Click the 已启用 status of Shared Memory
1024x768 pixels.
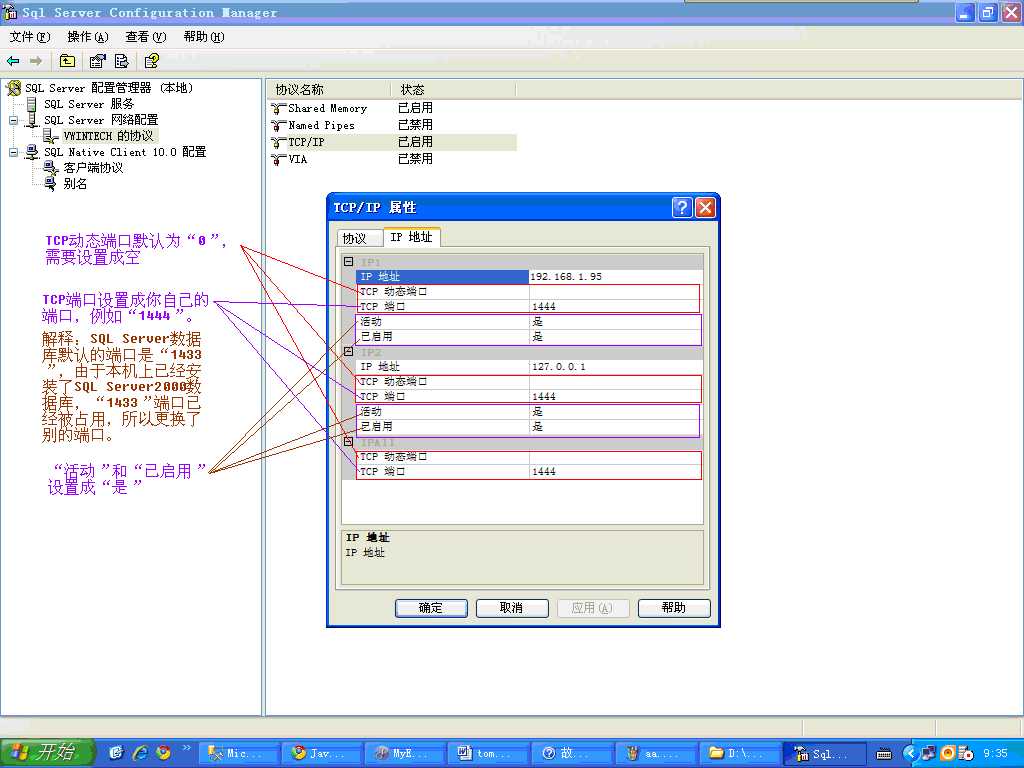click(415, 108)
